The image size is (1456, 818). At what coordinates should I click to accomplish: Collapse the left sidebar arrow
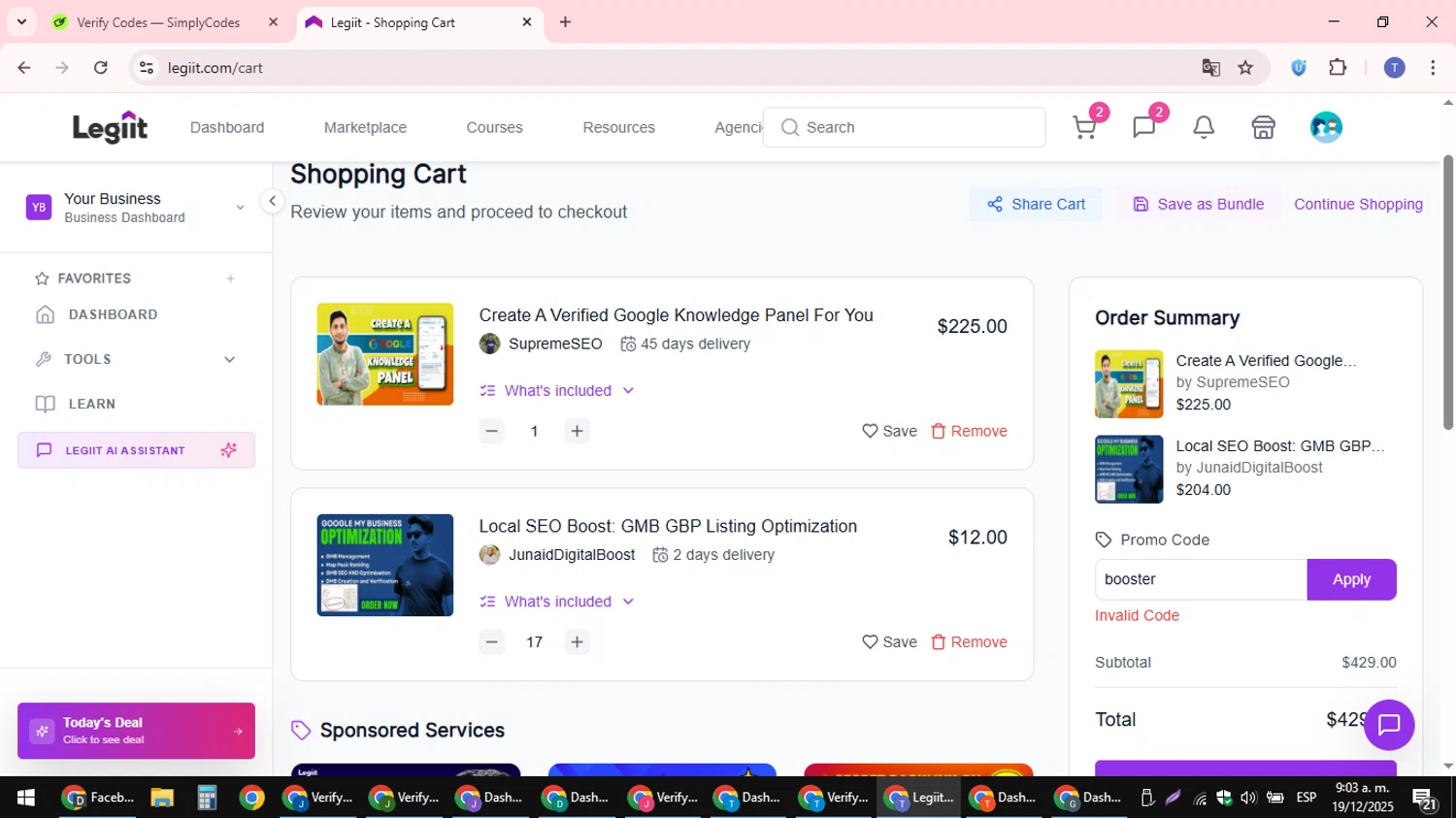click(x=273, y=201)
